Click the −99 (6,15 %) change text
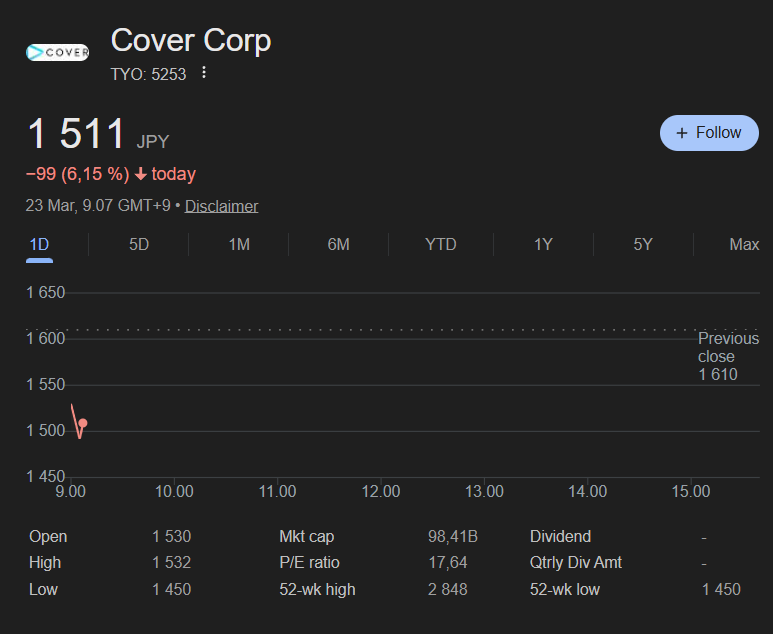 (x=77, y=174)
